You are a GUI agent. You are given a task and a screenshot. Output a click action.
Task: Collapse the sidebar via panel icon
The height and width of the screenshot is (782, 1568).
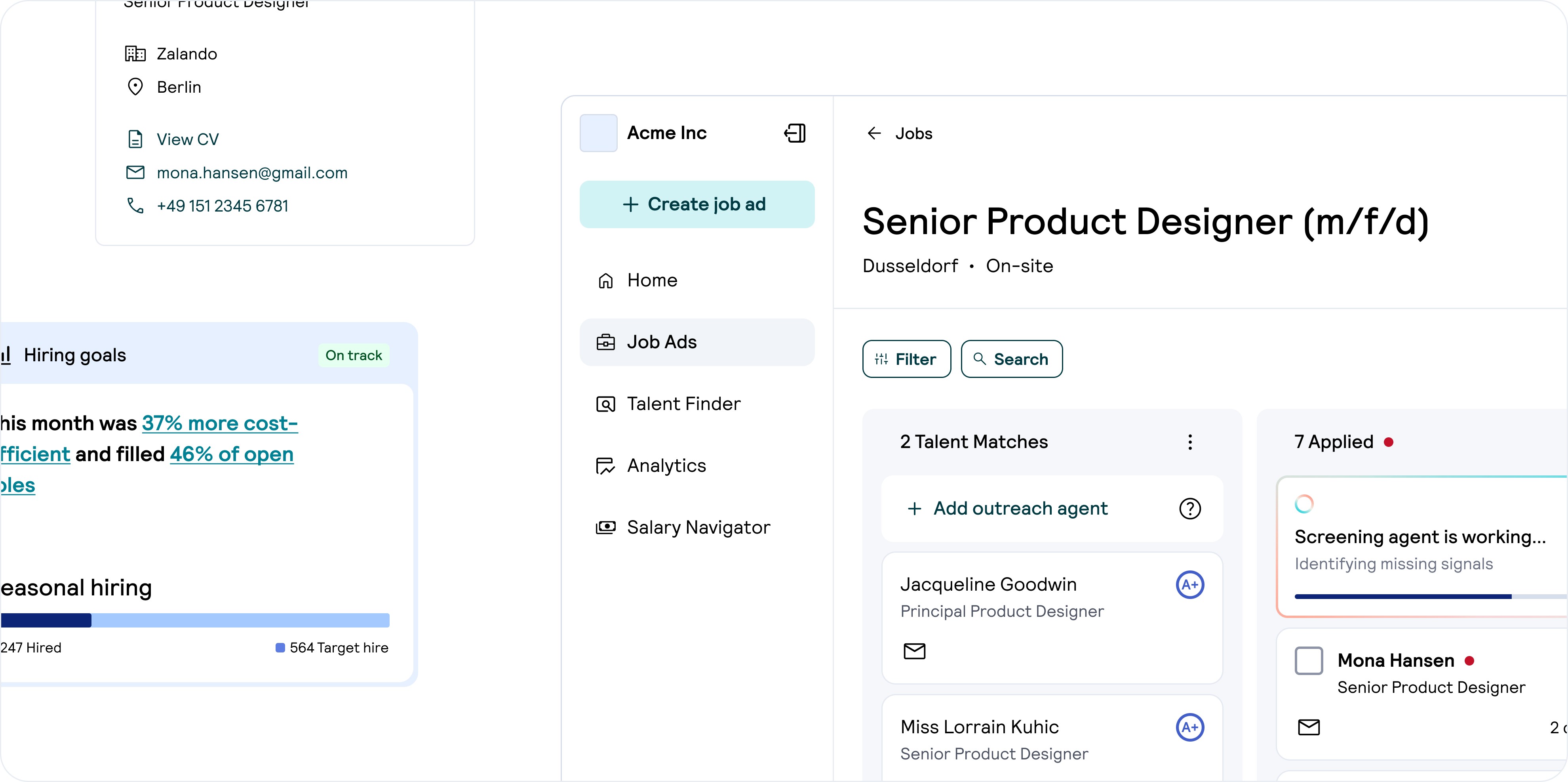(x=794, y=133)
